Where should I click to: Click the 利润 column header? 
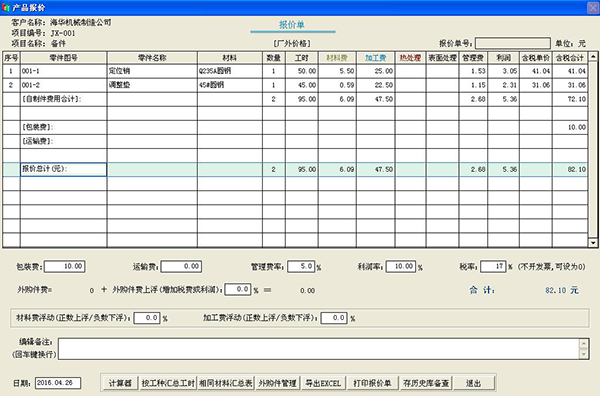503,58
